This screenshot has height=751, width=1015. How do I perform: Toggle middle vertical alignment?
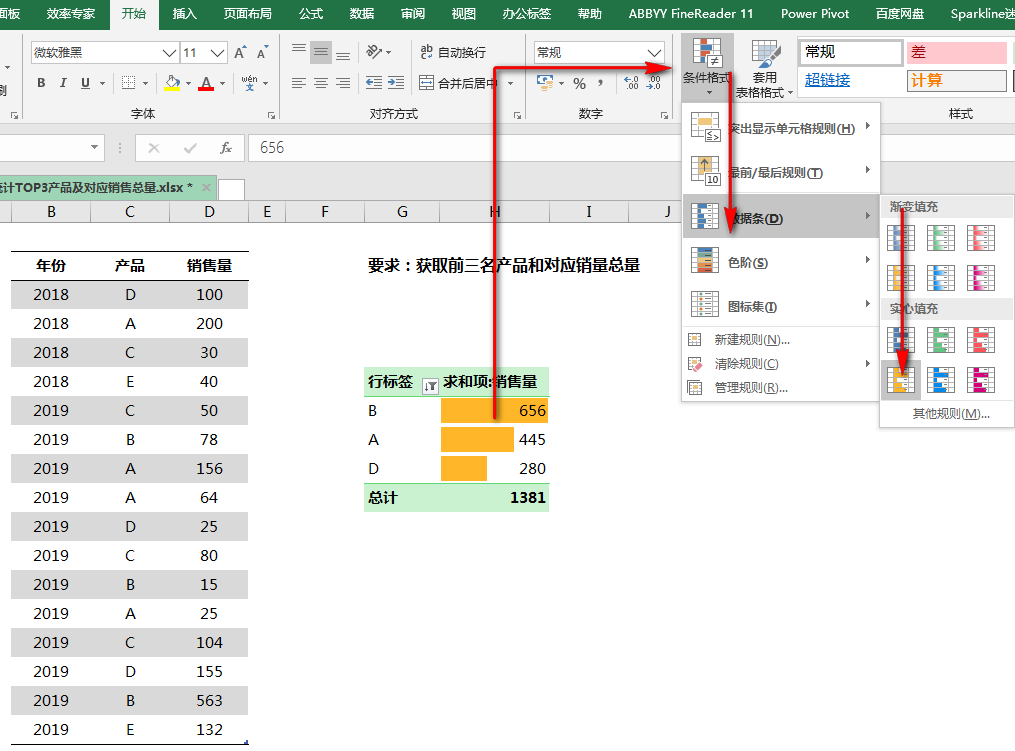pos(320,52)
